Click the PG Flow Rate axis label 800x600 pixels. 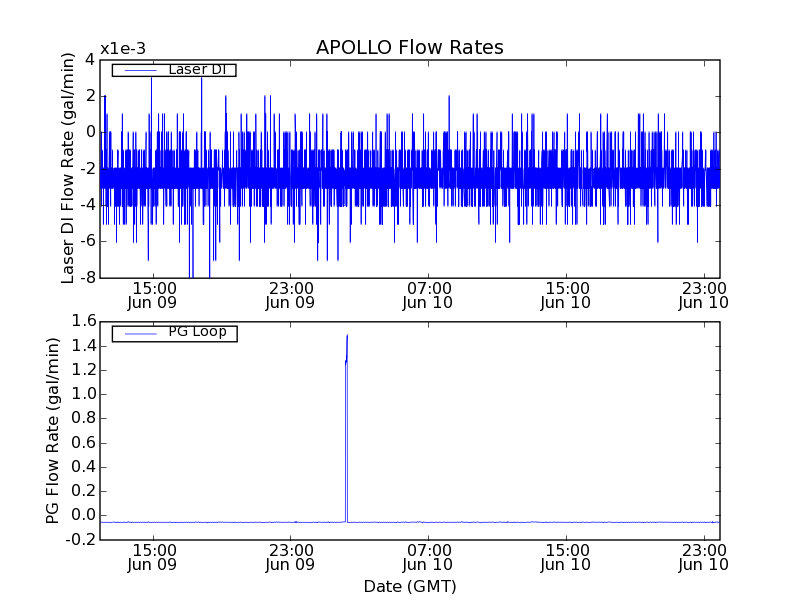(x=53, y=430)
